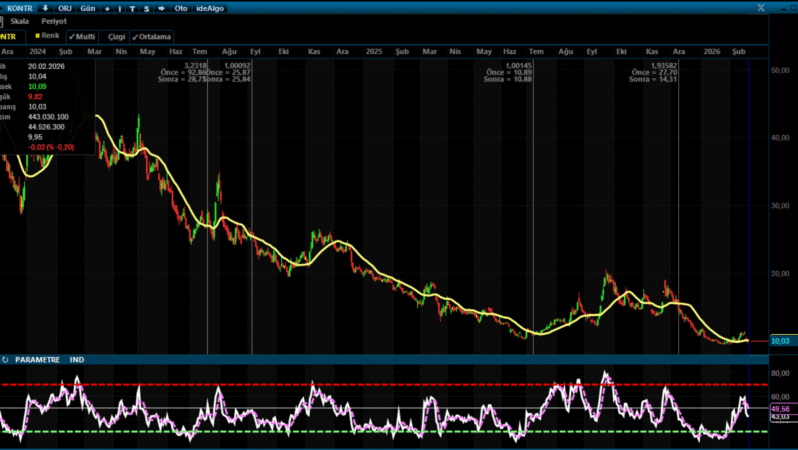Screen dimensions: 798x450
Task: Open PARAMETRE in the indicator panel
Action: [x=37, y=359]
